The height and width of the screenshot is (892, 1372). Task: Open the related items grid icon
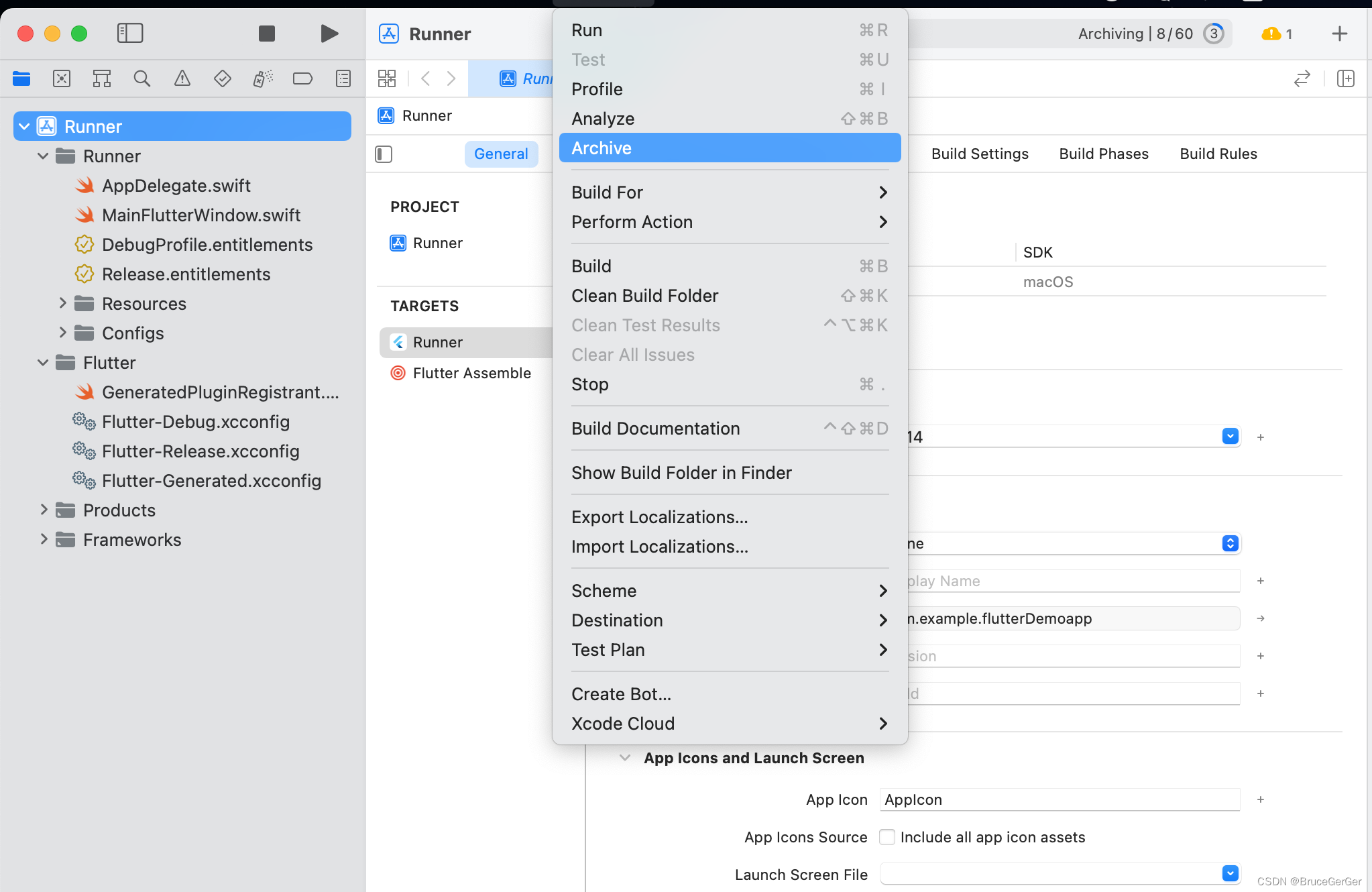click(x=387, y=78)
